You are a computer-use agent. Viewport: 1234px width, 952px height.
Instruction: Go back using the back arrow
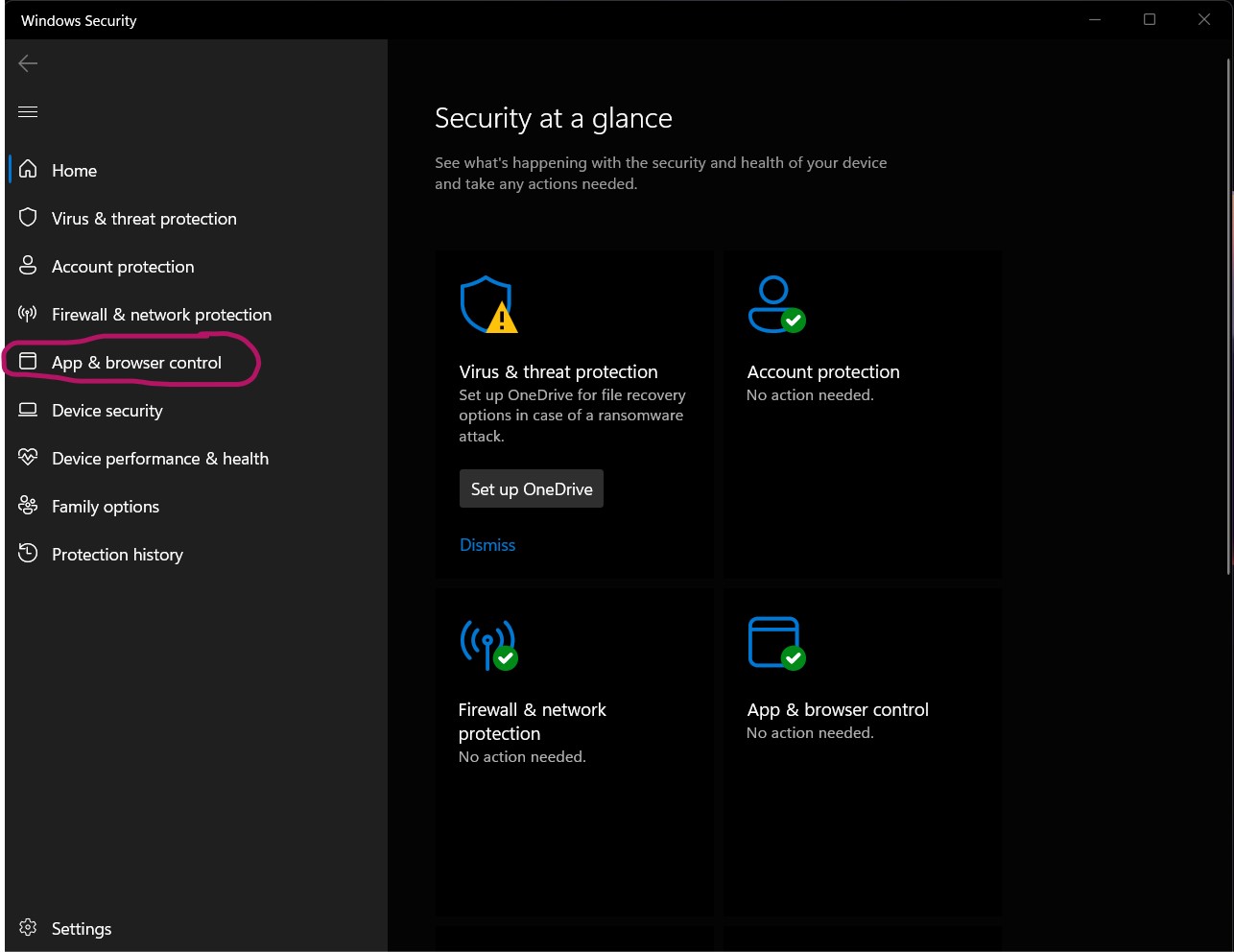28,63
